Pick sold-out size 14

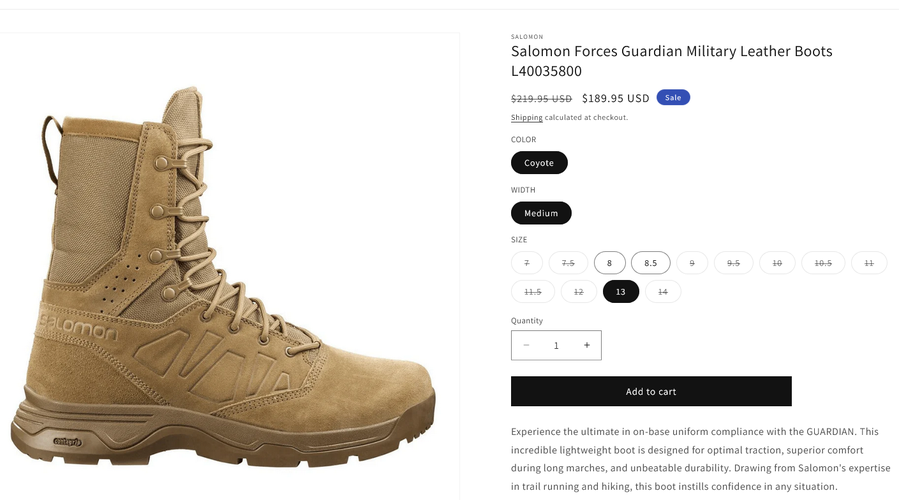(663, 292)
